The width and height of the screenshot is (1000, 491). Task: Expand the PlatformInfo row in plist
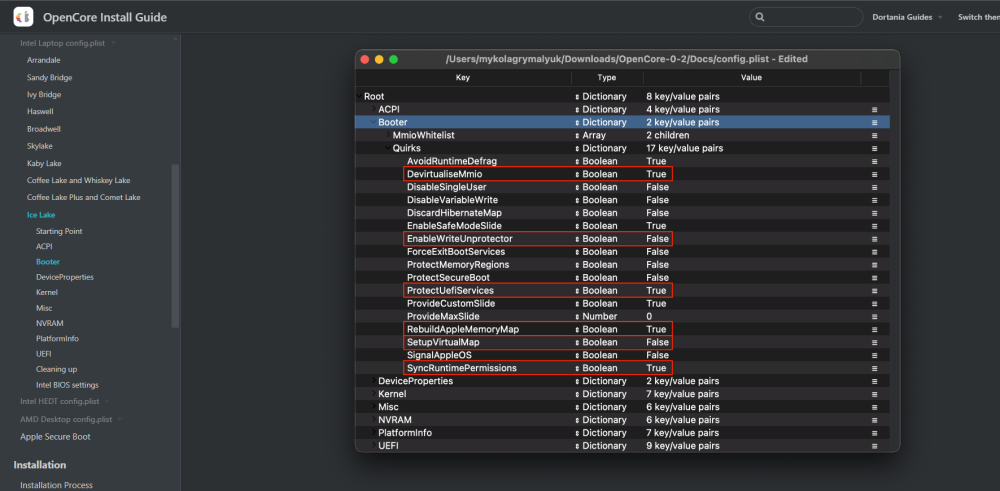(374, 432)
